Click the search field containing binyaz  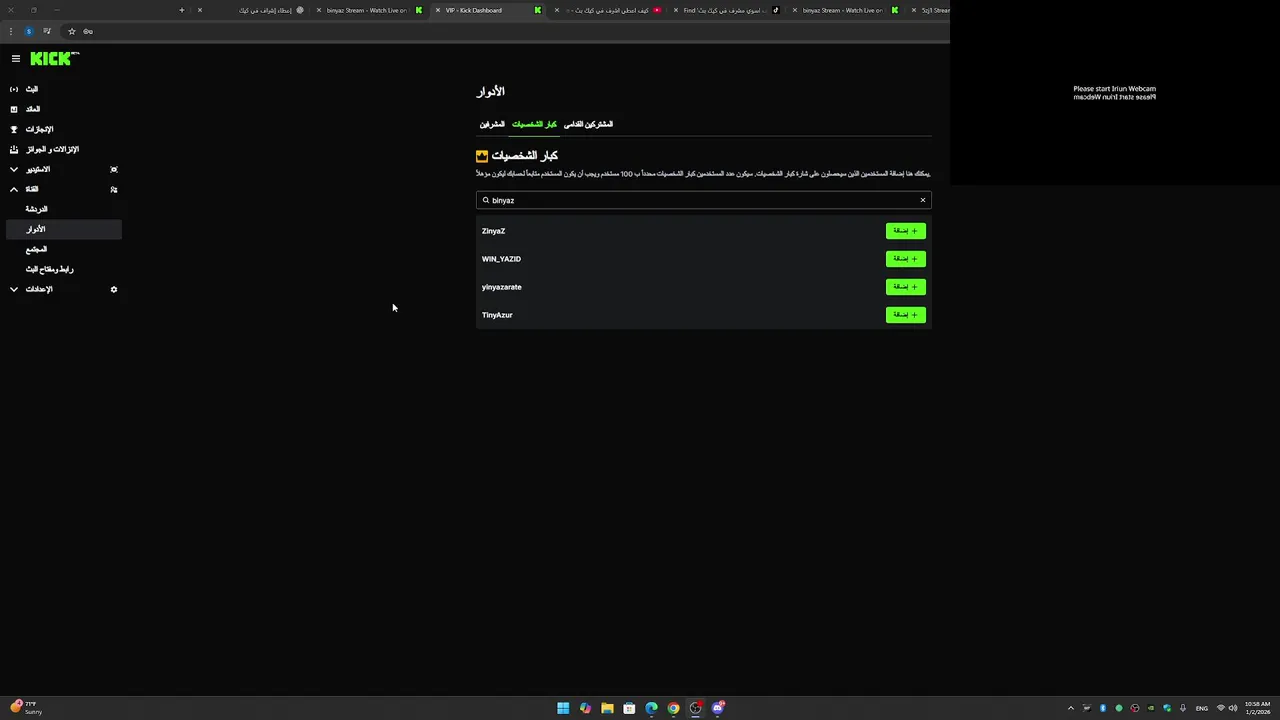pyautogui.click(x=703, y=200)
